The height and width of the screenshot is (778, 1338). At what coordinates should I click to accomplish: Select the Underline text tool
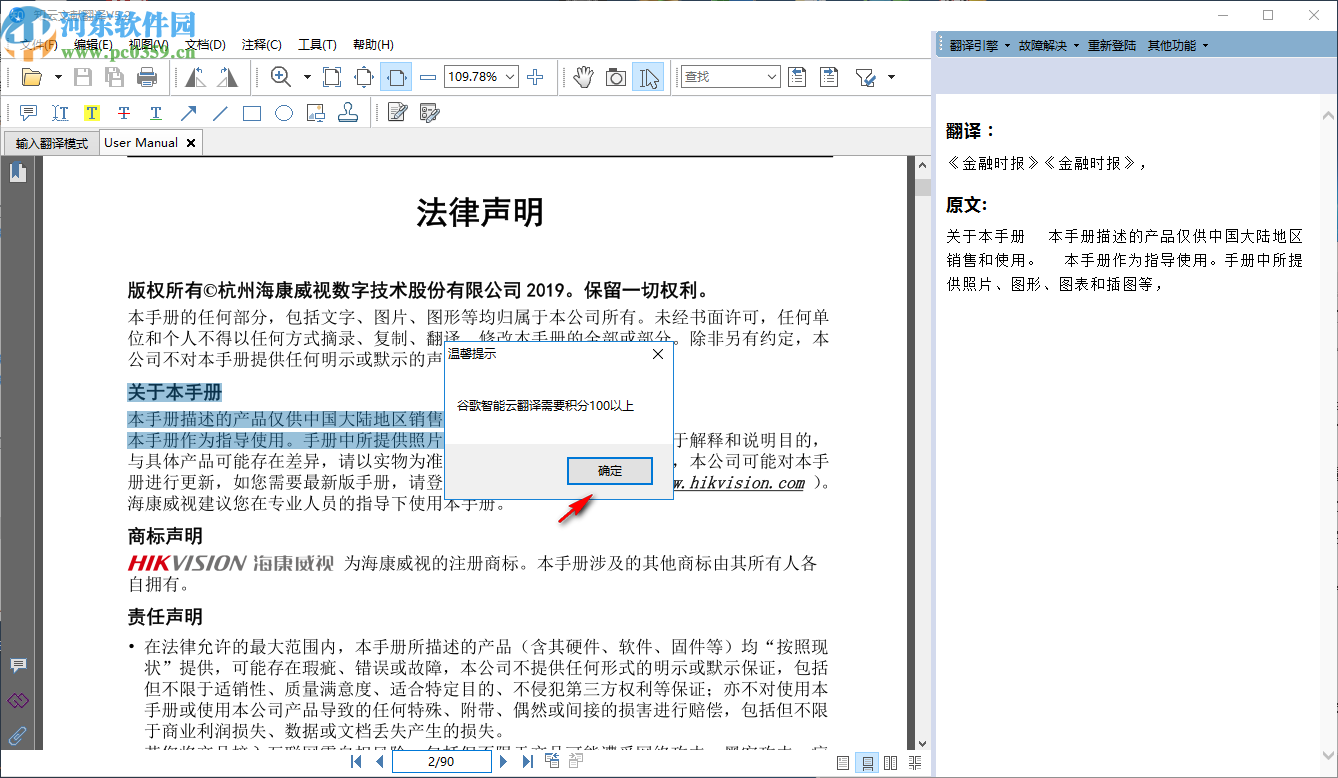(x=156, y=113)
